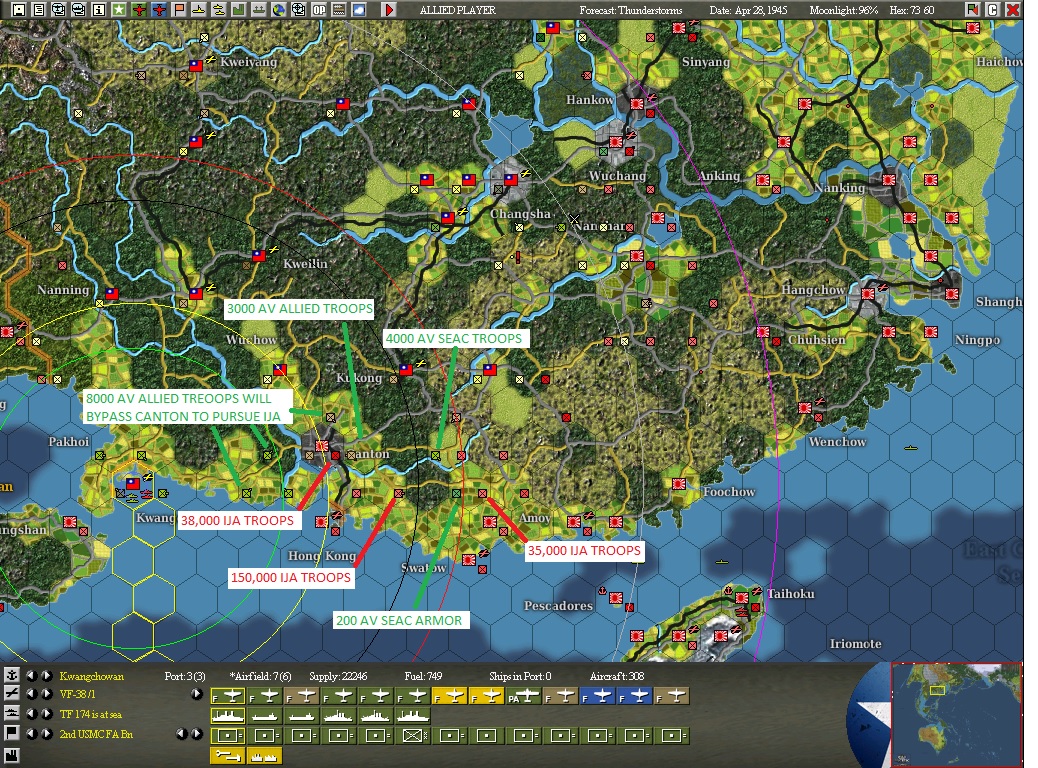Click the yellow ships icon in bottom row

point(265,755)
